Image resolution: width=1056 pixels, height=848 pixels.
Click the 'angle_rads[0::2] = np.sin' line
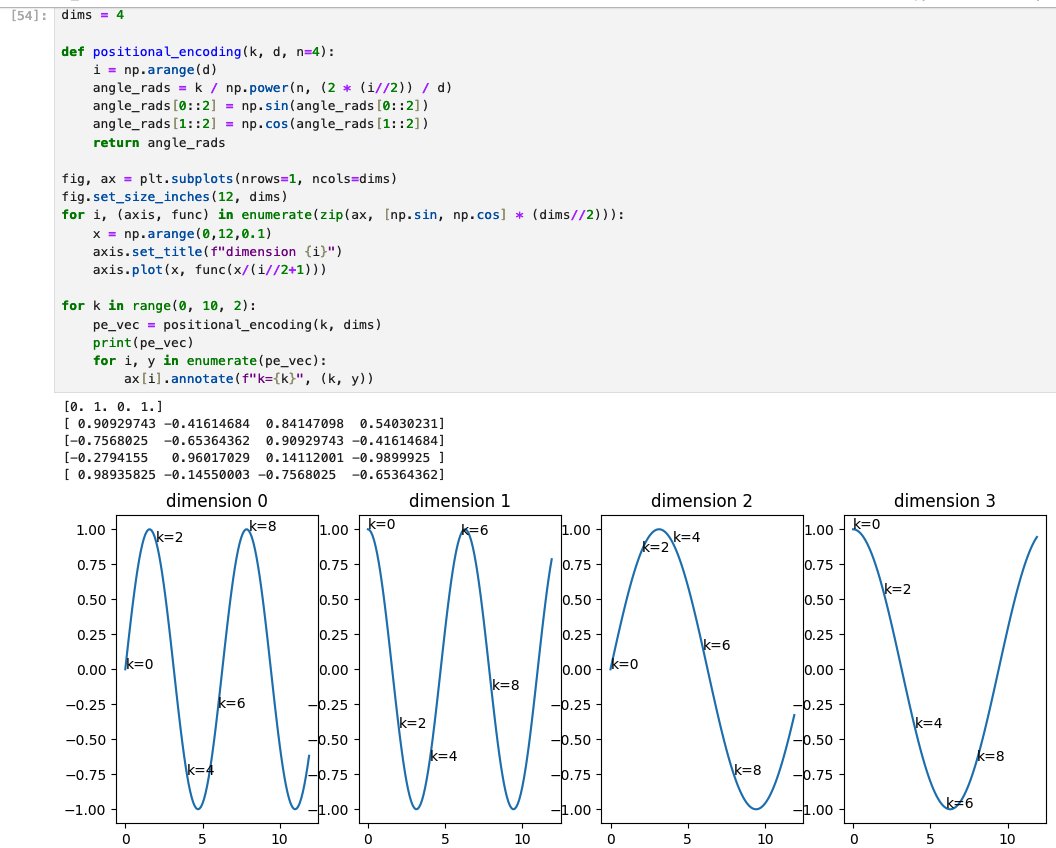[260, 106]
